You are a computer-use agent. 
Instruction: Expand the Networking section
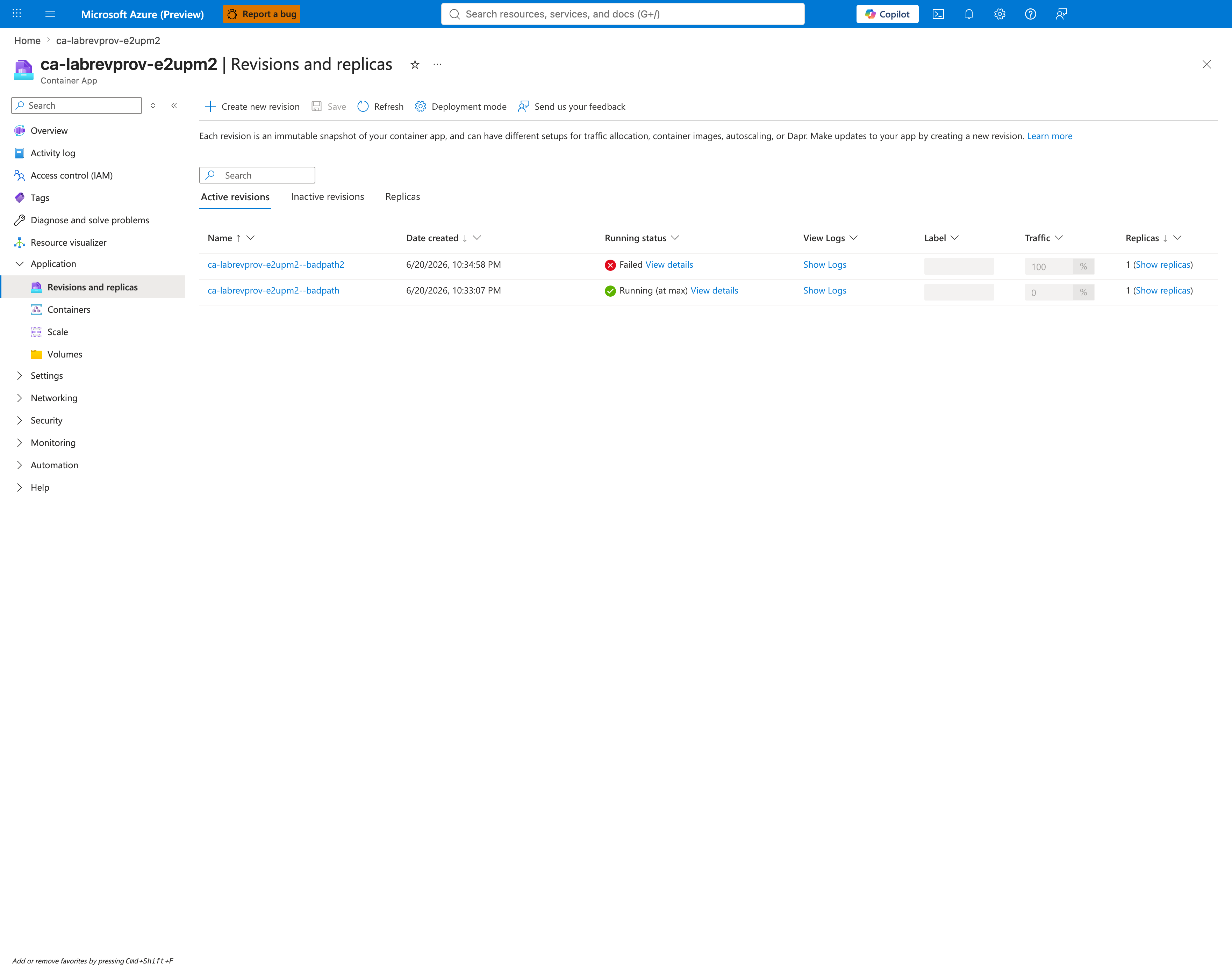point(19,398)
